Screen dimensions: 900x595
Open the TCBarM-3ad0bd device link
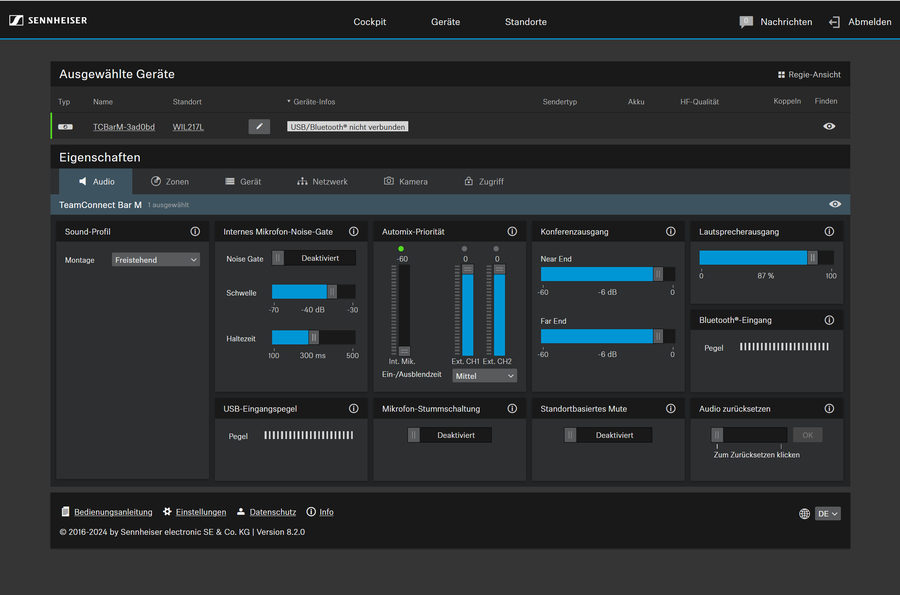124,127
